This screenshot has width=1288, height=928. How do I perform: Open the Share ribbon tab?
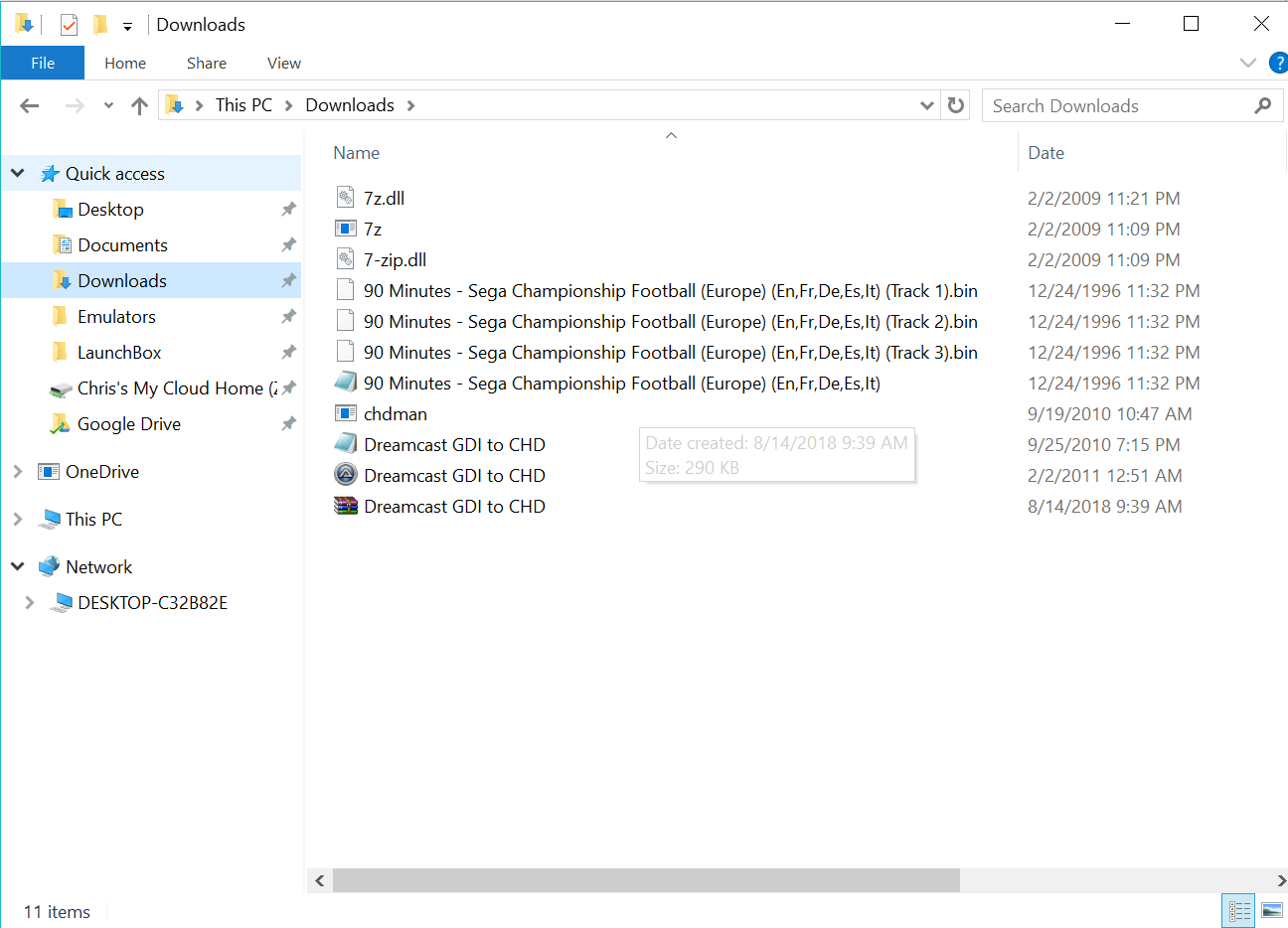click(207, 63)
